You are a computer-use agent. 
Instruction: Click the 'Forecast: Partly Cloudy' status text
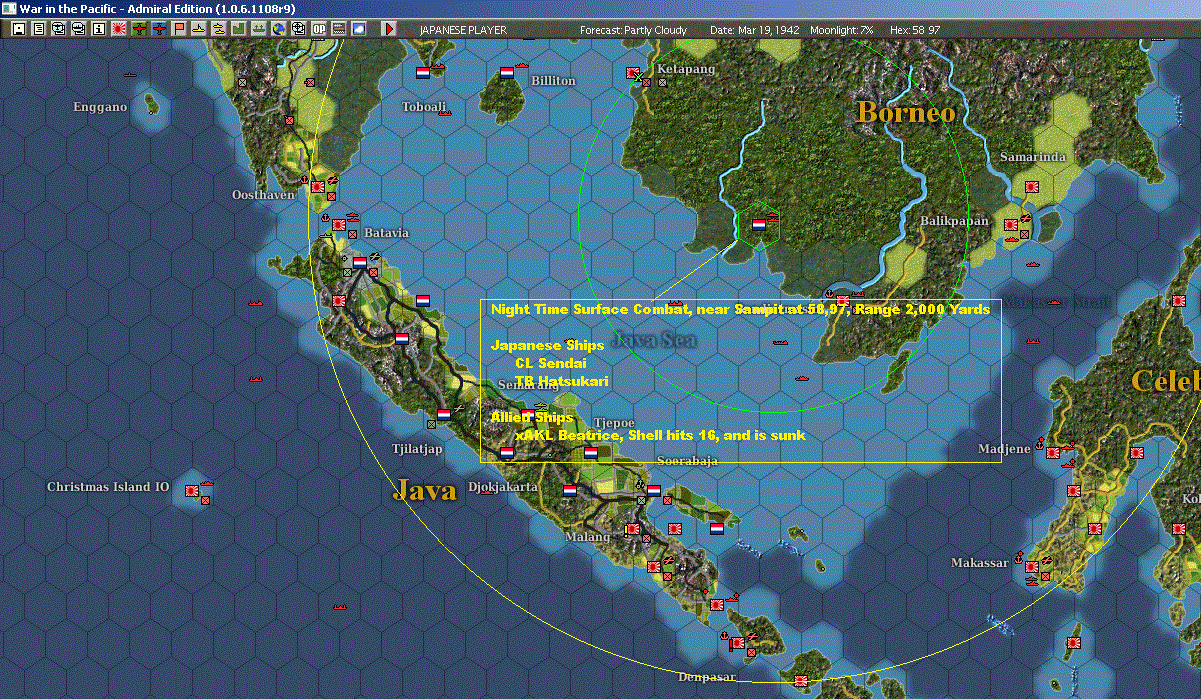pyautogui.click(x=634, y=30)
